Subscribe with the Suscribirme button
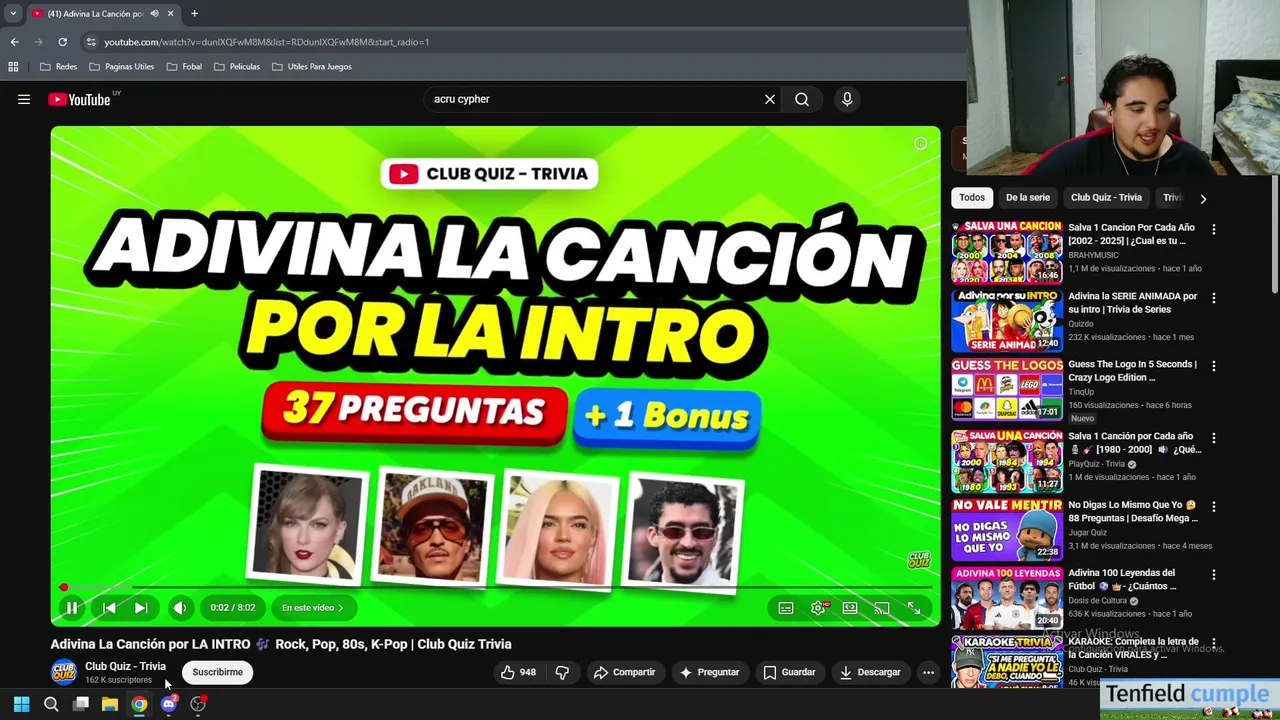Viewport: 1280px width, 720px height. [x=218, y=672]
